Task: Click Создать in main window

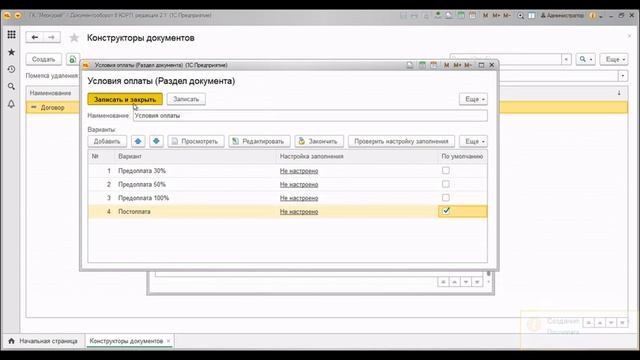Action: point(44,60)
